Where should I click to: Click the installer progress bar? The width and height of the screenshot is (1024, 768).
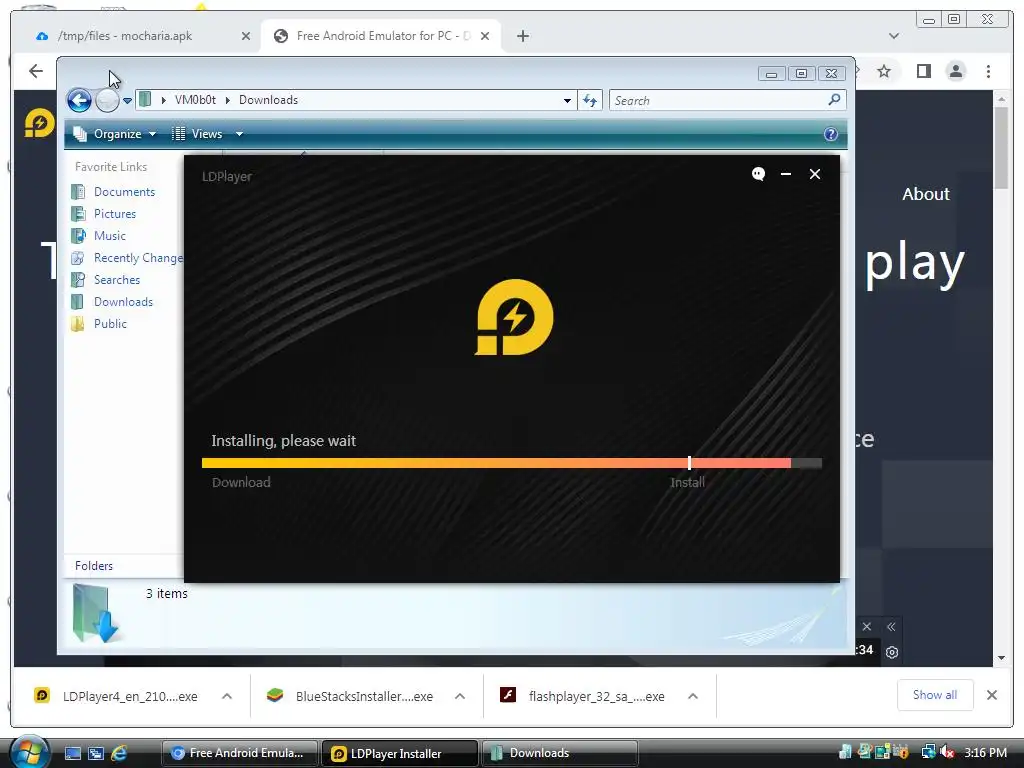coord(512,463)
